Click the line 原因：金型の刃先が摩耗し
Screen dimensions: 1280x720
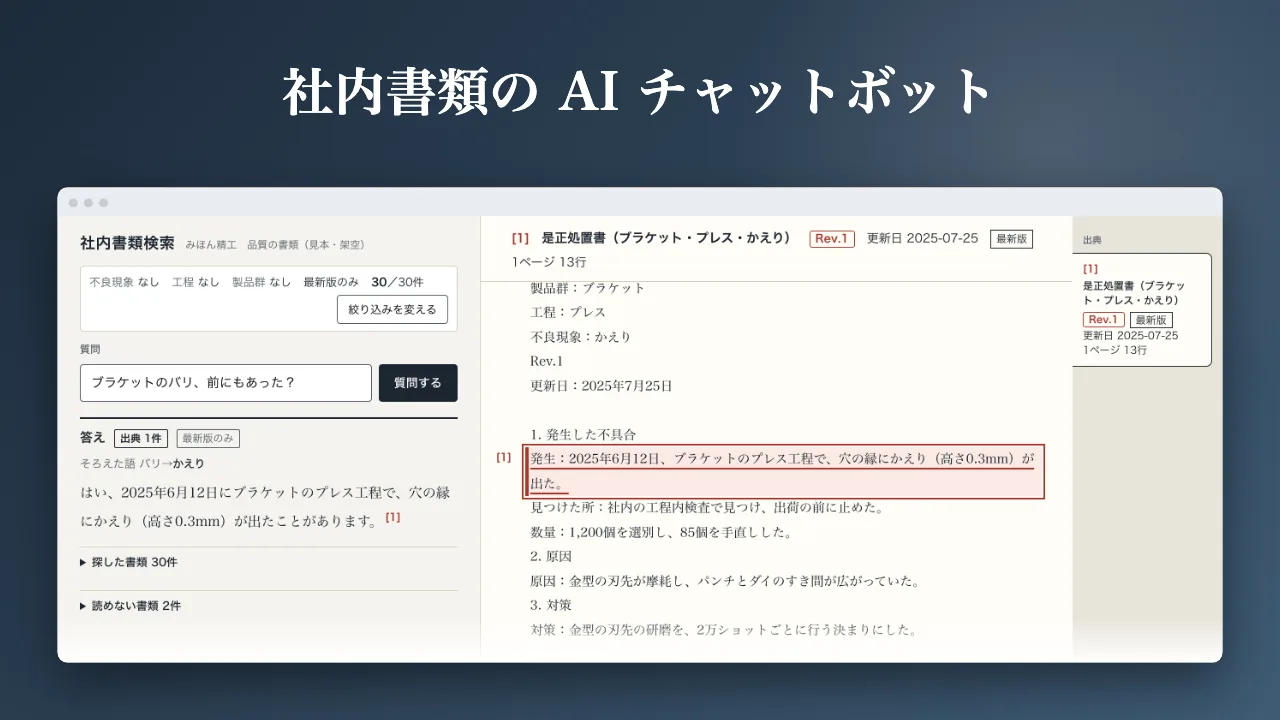pyautogui.click(x=725, y=581)
